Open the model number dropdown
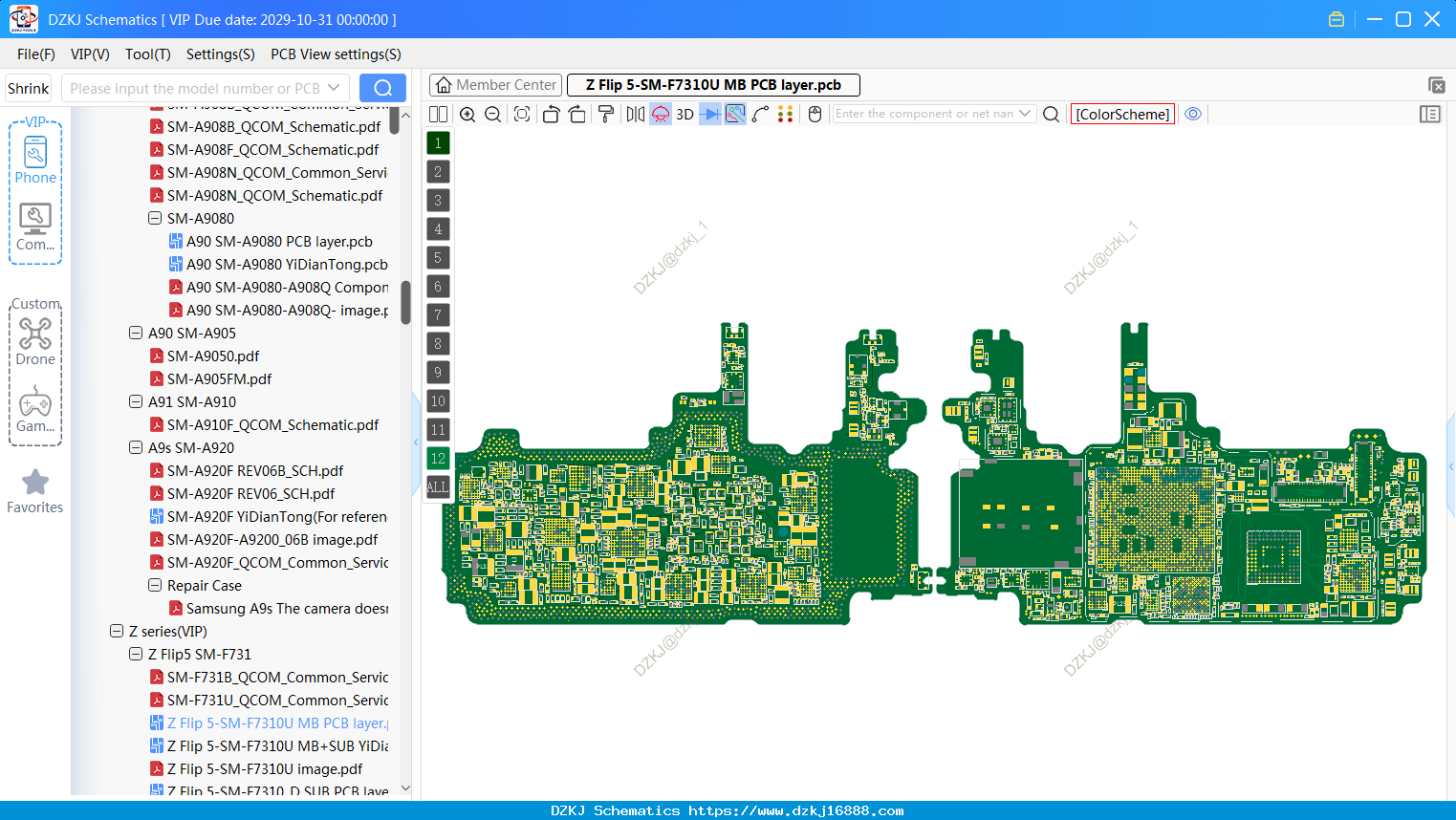Screen dimensions: 1456x820 tap(334, 88)
